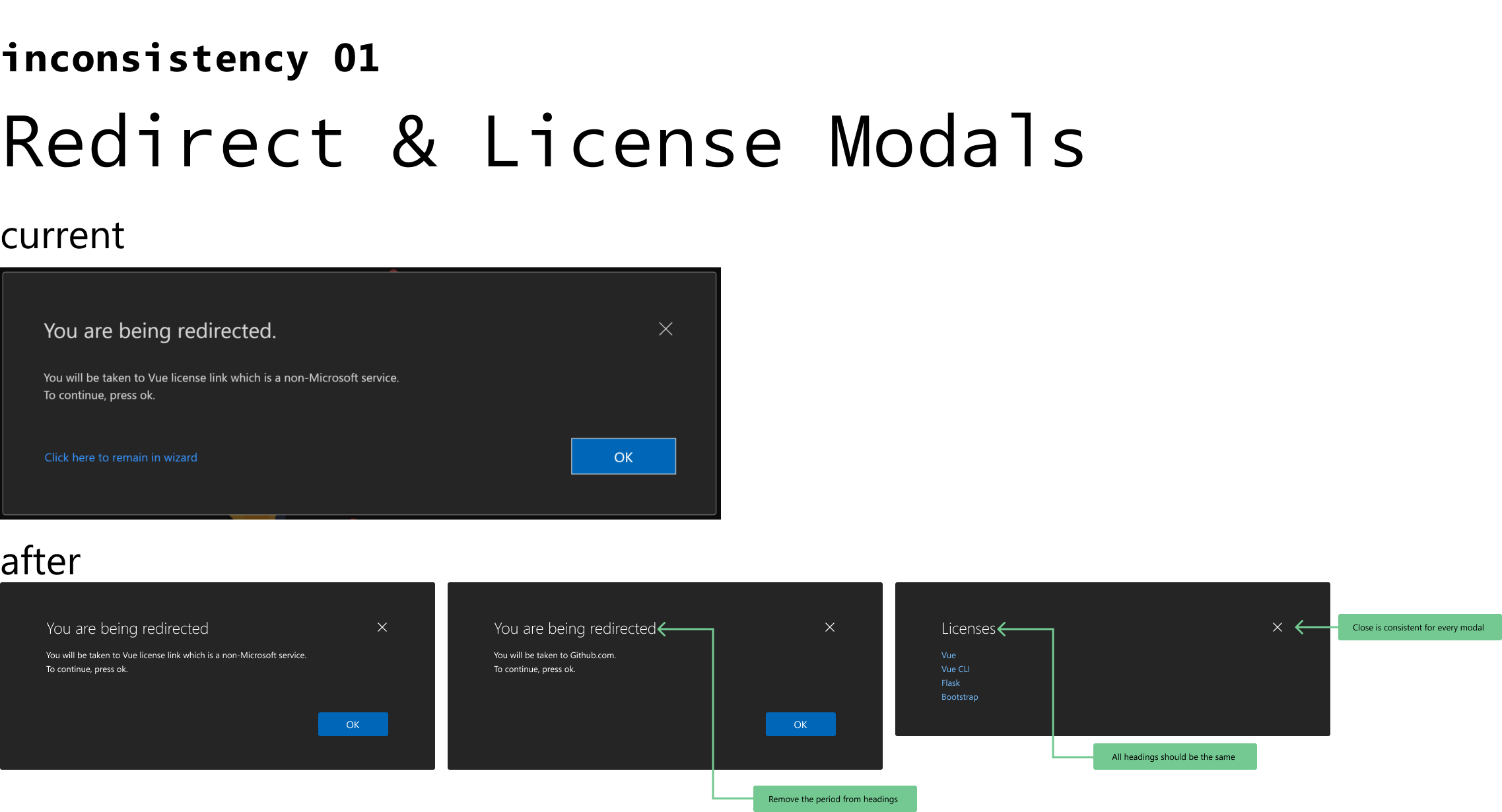Click the X icon pointed at by the annotation arrow
The height and width of the screenshot is (812, 1502).
(x=1277, y=627)
